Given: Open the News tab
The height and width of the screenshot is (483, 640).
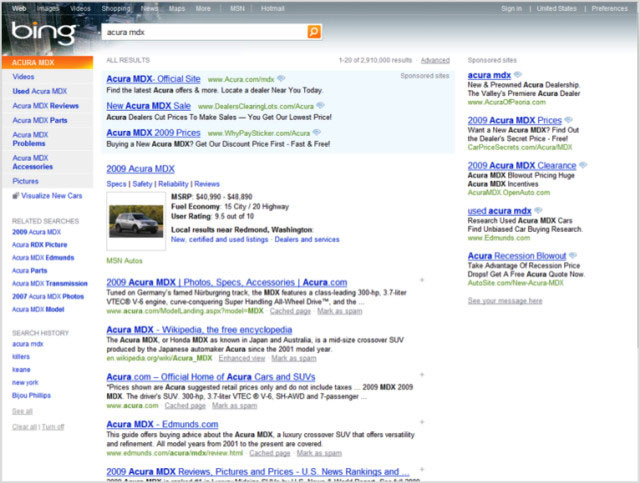Looking at the screenshot, I should (x=149, y=8).
